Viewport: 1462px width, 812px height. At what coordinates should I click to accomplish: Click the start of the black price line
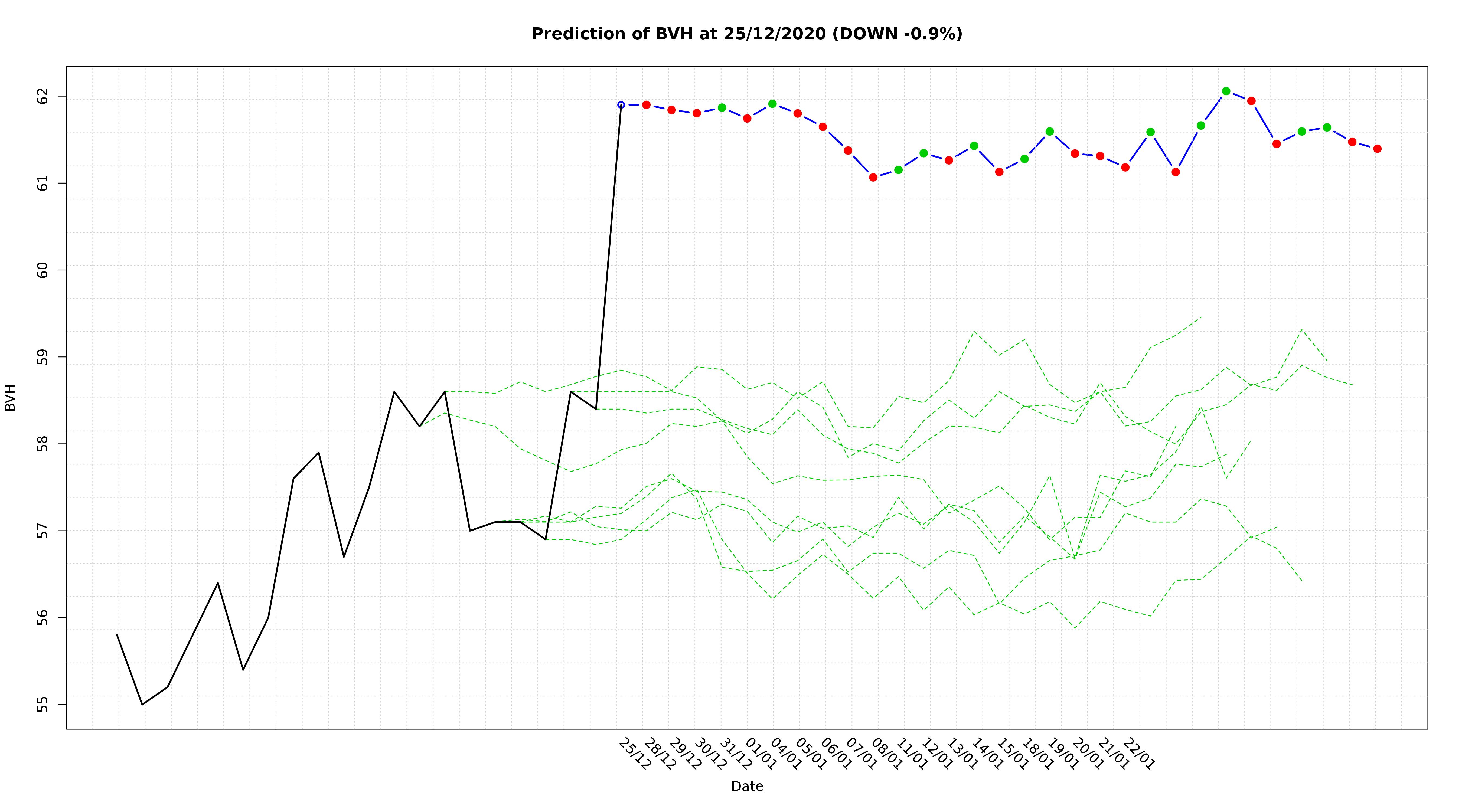(x=117, y=635)
